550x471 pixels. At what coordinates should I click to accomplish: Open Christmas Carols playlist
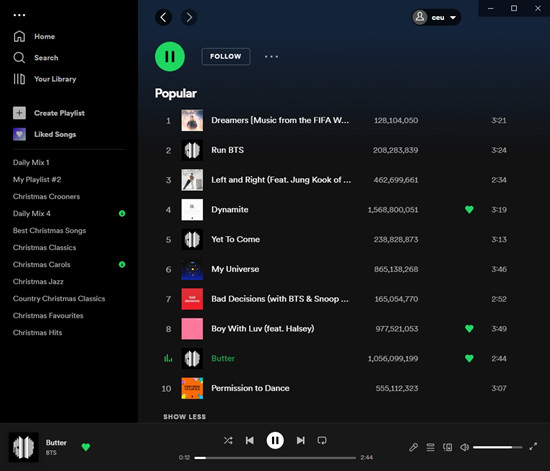point(41,264)
